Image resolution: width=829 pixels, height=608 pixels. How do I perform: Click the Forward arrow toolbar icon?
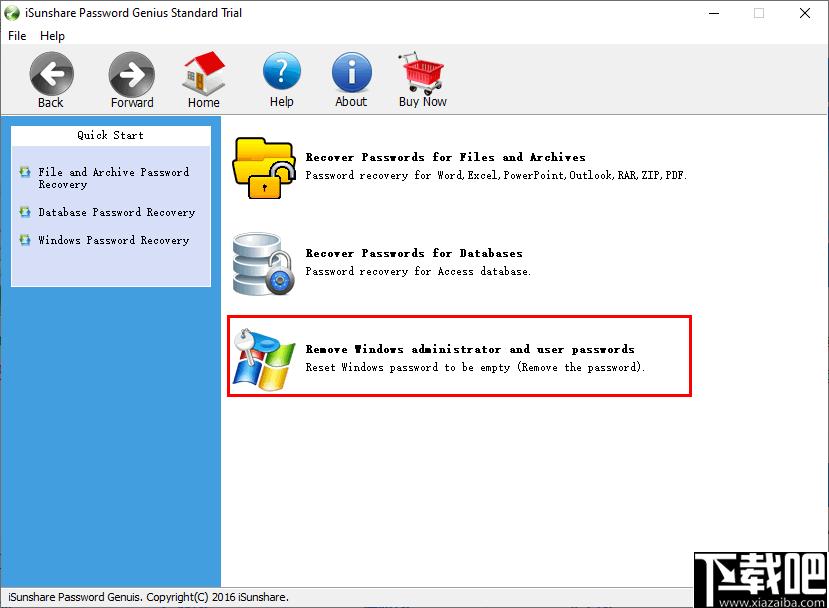point(132,74)
